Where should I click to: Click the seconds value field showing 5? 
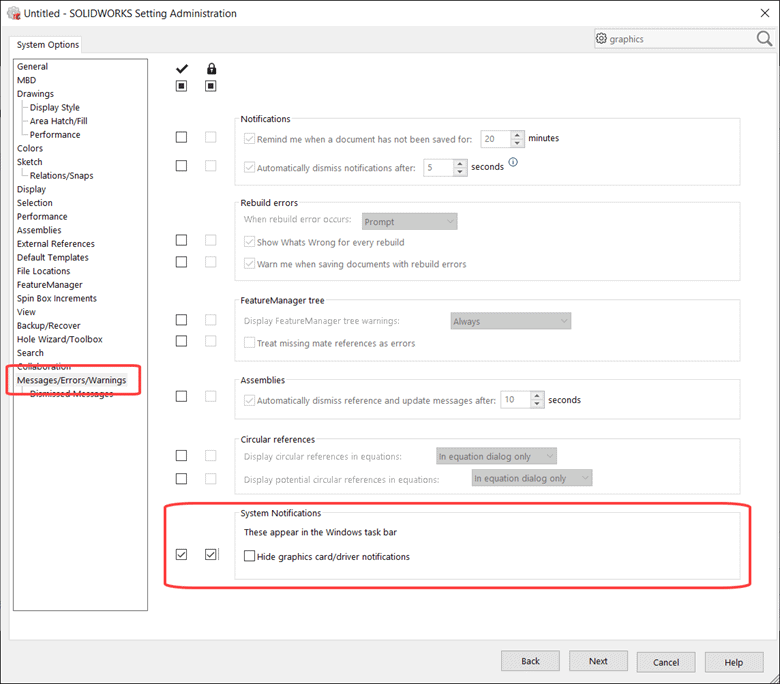[439, 168]
